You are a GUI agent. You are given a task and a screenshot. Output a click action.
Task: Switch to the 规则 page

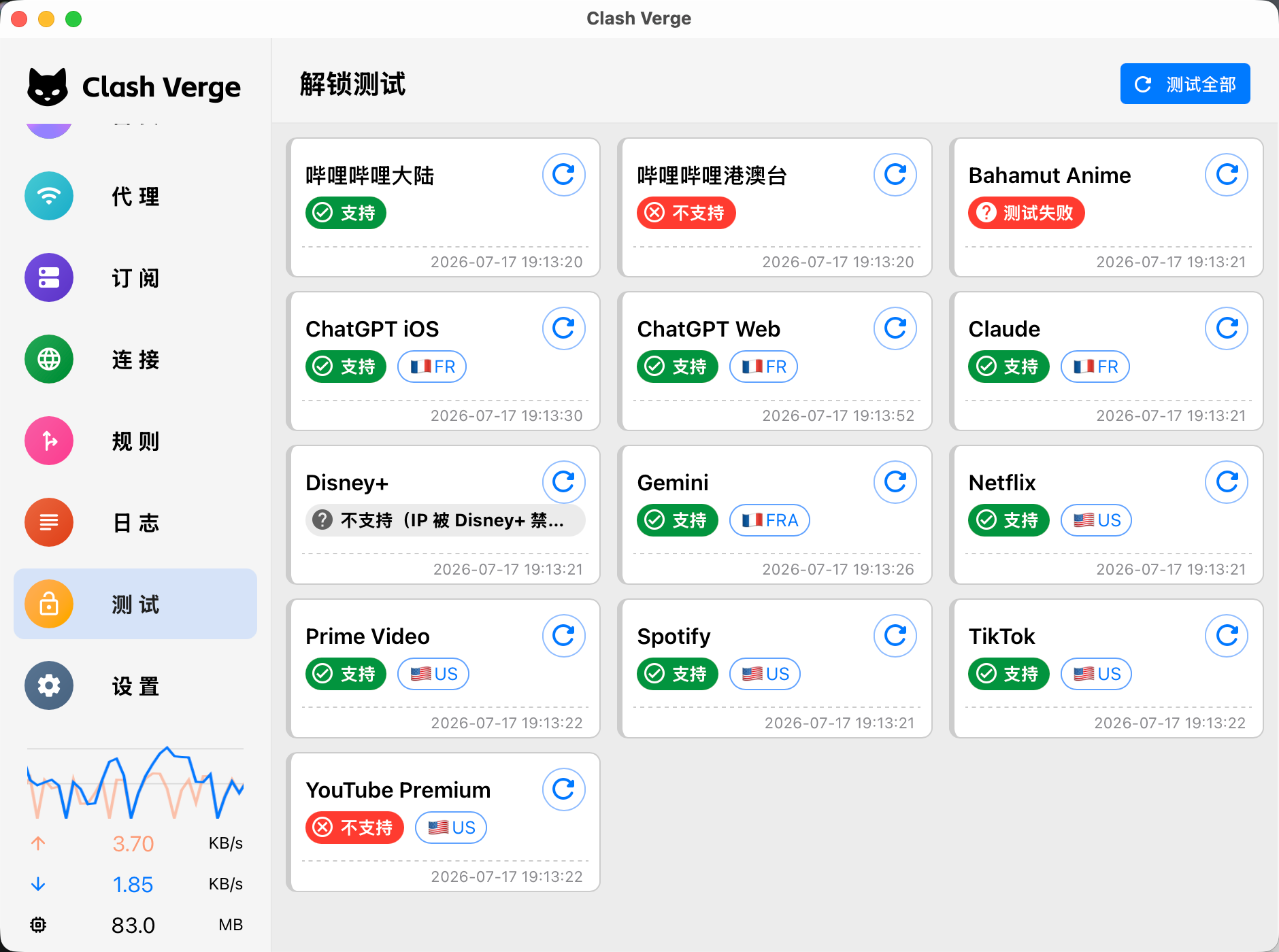pyautogui.click(x=135, y=441)
